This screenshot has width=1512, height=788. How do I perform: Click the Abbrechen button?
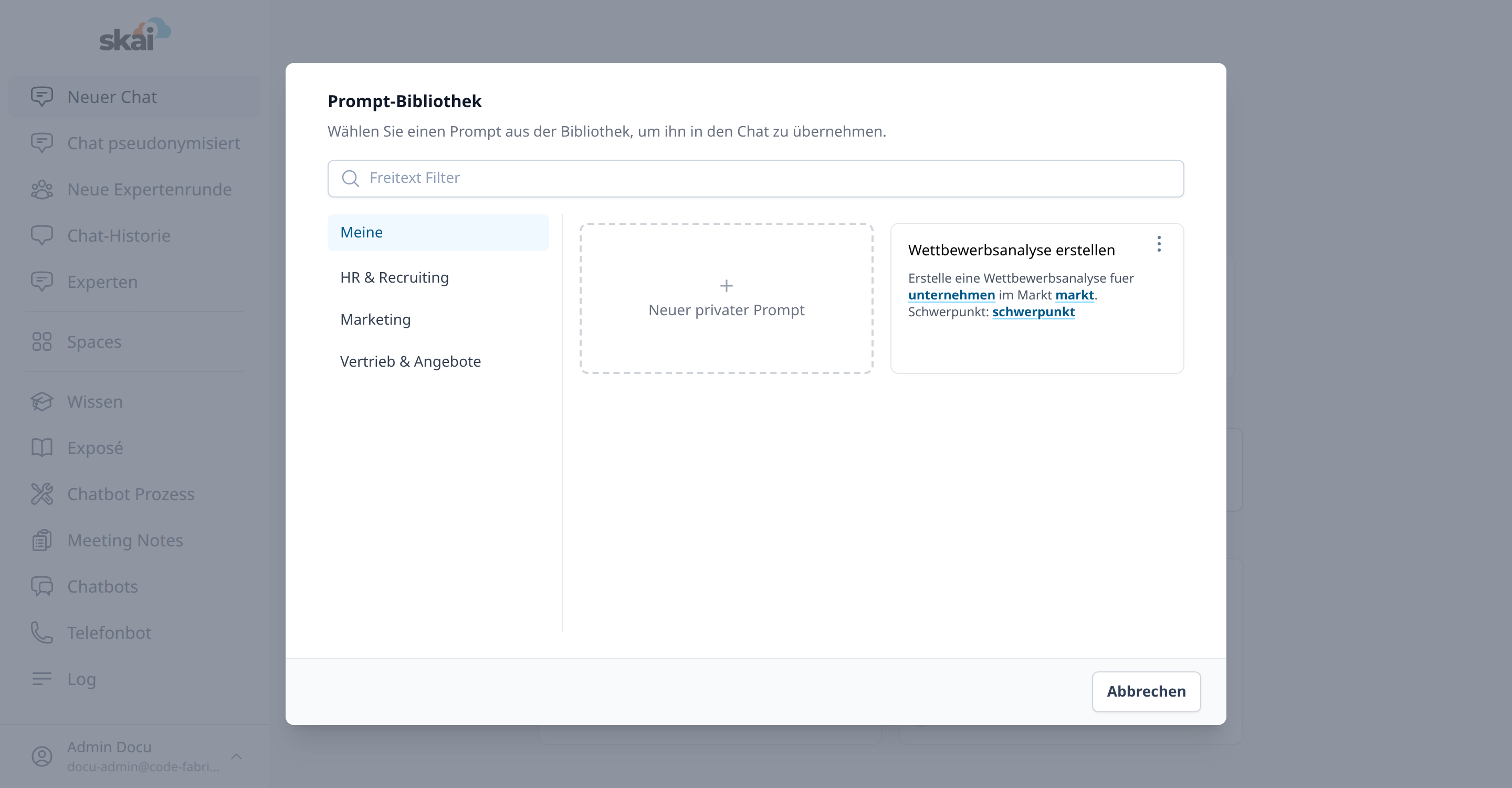1146,692
